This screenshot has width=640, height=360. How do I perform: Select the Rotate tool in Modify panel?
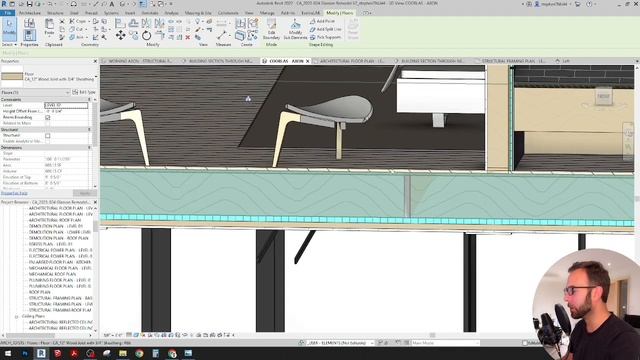tap(146, 36)
